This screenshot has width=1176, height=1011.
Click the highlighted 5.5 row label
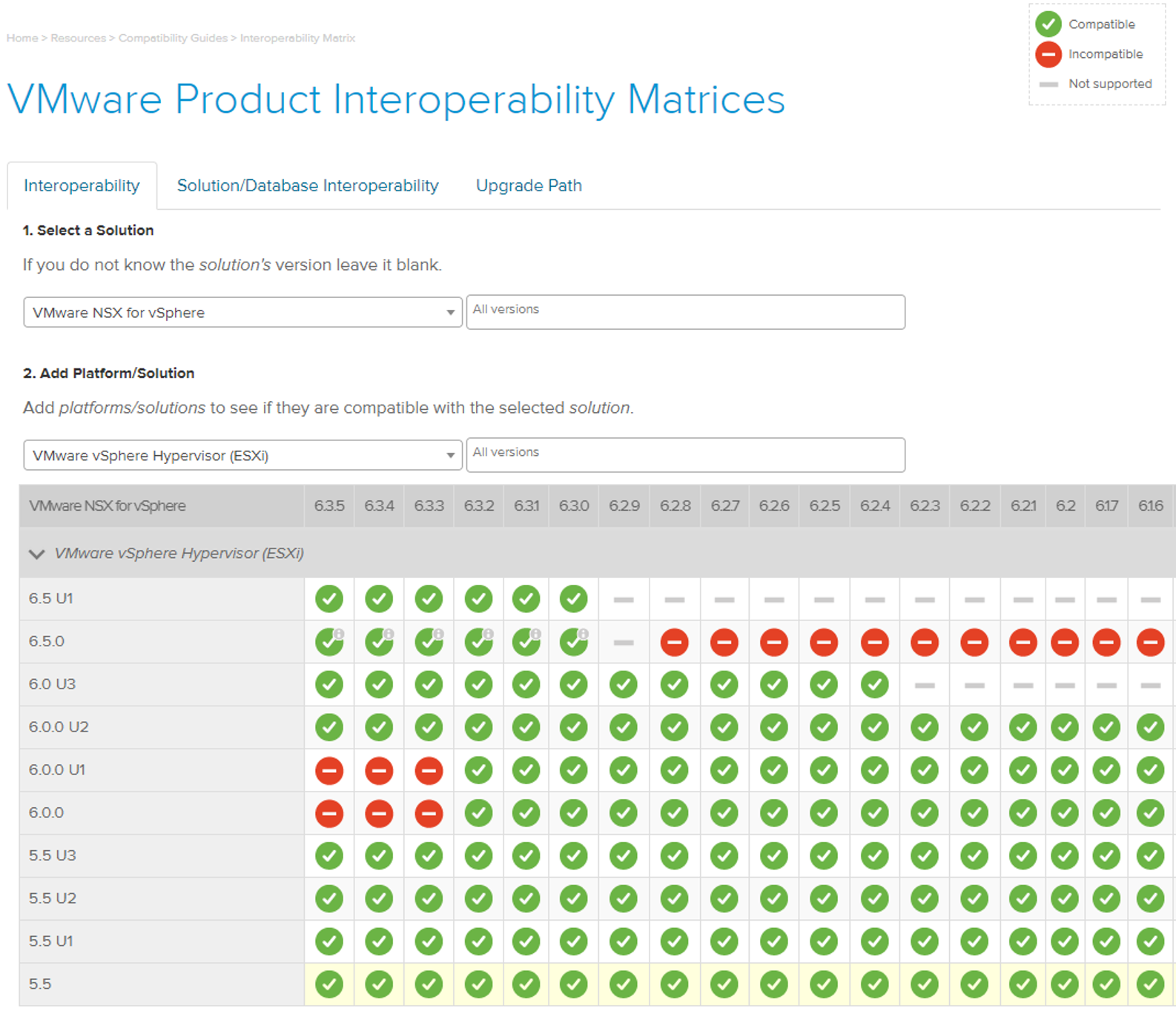coord(40,984)
